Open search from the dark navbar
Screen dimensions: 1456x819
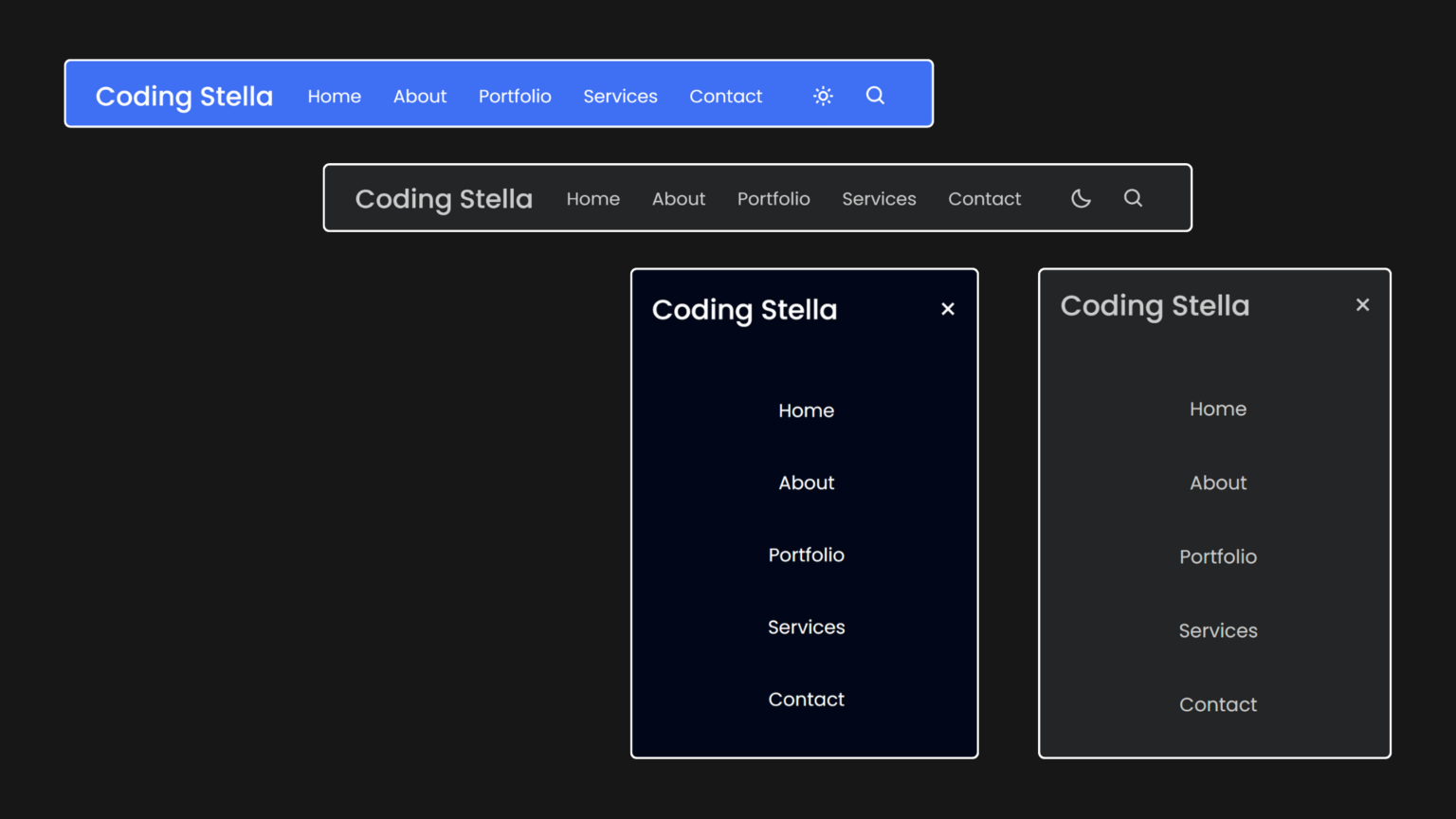tap(1133, 198)
